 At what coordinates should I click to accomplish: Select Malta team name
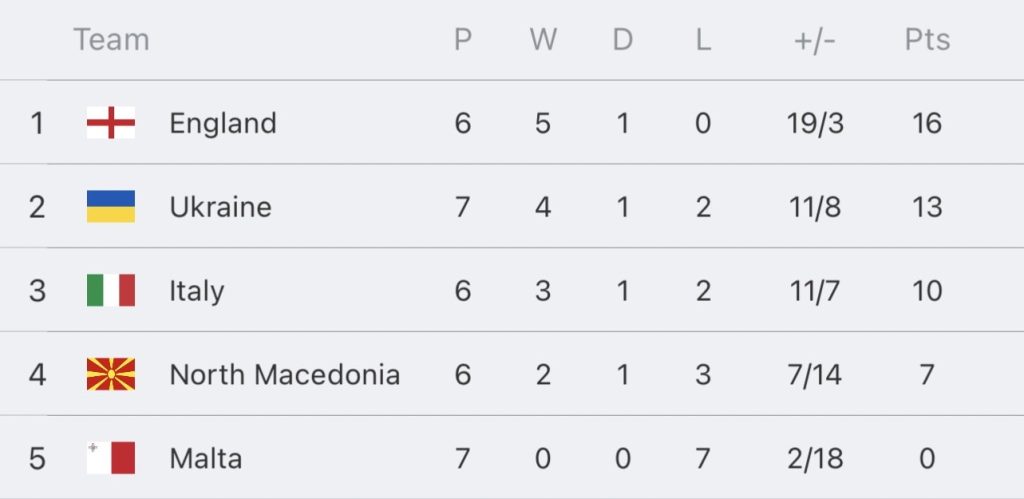(206, 459)
